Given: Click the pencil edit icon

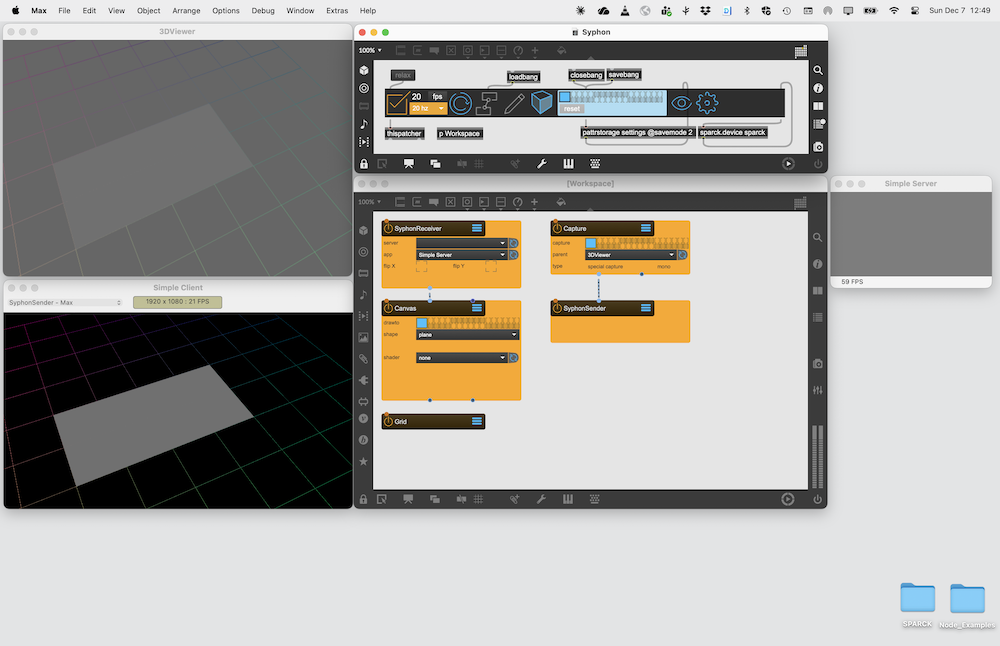Looking at the screenshot, I should [515, 103].
